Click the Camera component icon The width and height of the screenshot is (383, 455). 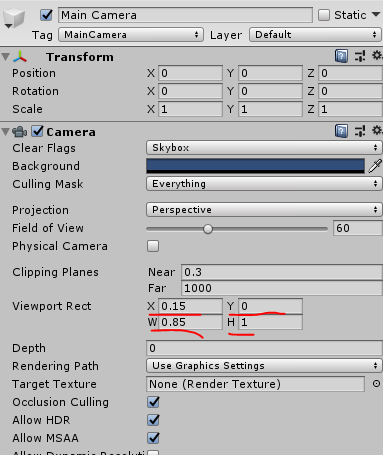tap(20, 132)
